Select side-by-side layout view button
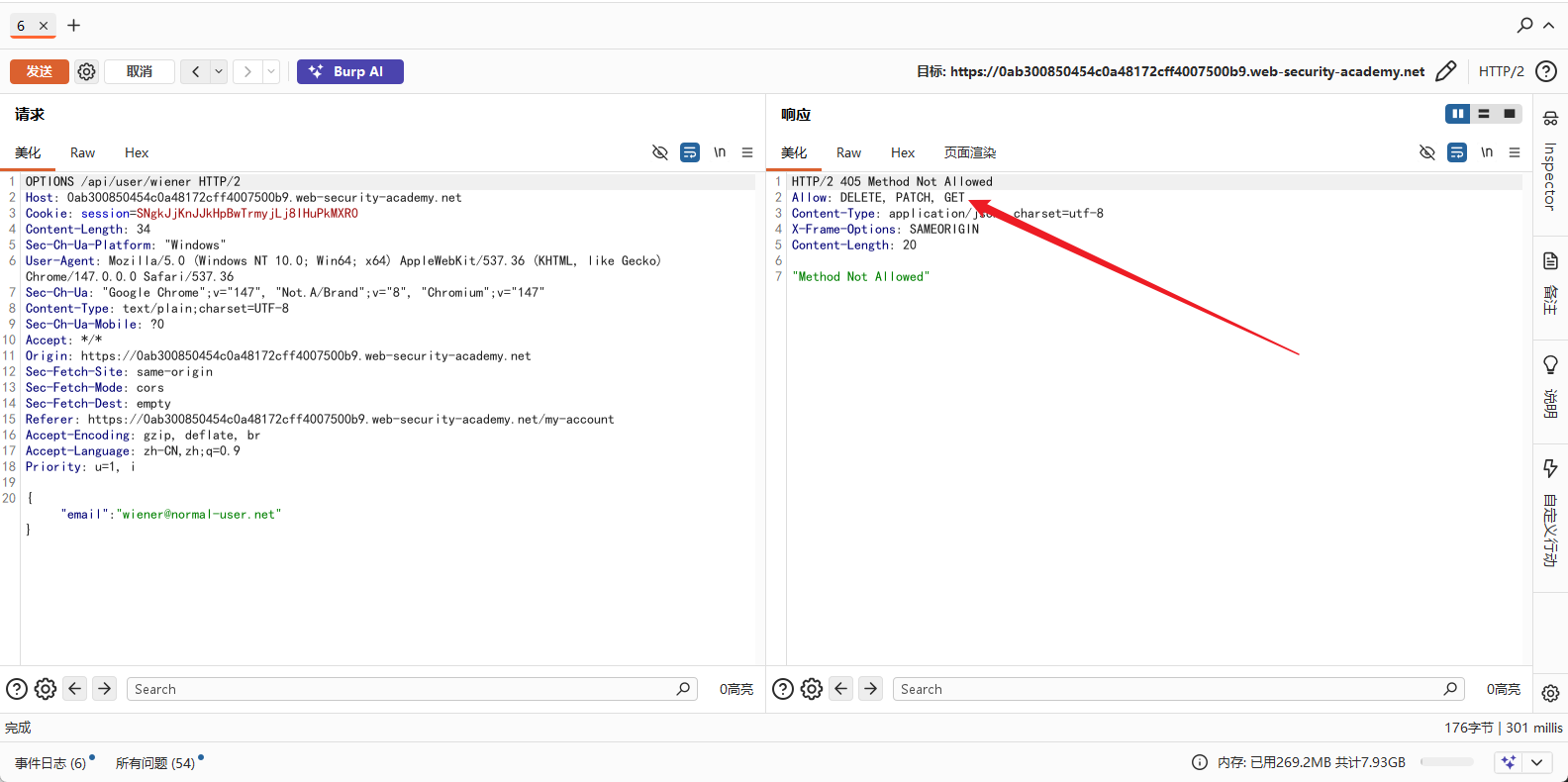 [x=1457, y=114]
